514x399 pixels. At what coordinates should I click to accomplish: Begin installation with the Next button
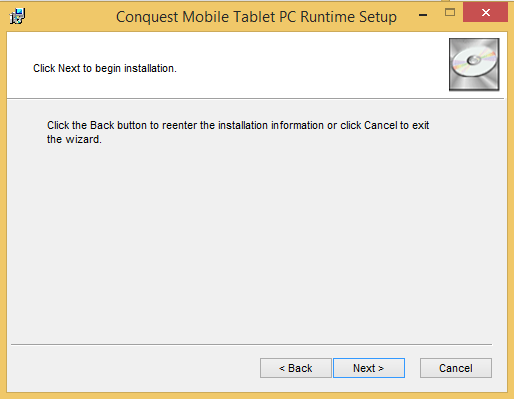[369, 368]
